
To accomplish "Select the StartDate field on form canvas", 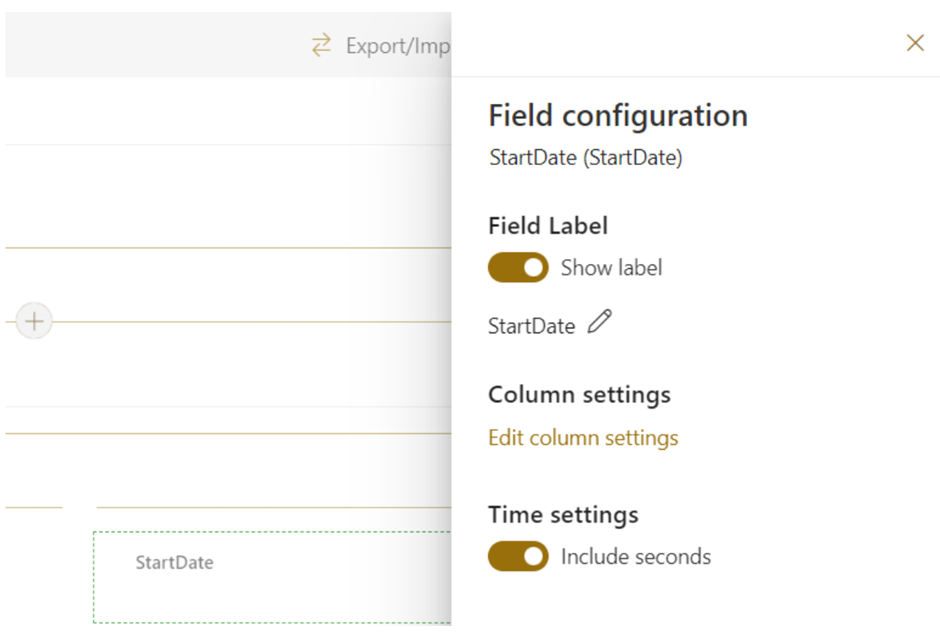I will [174, 563].
